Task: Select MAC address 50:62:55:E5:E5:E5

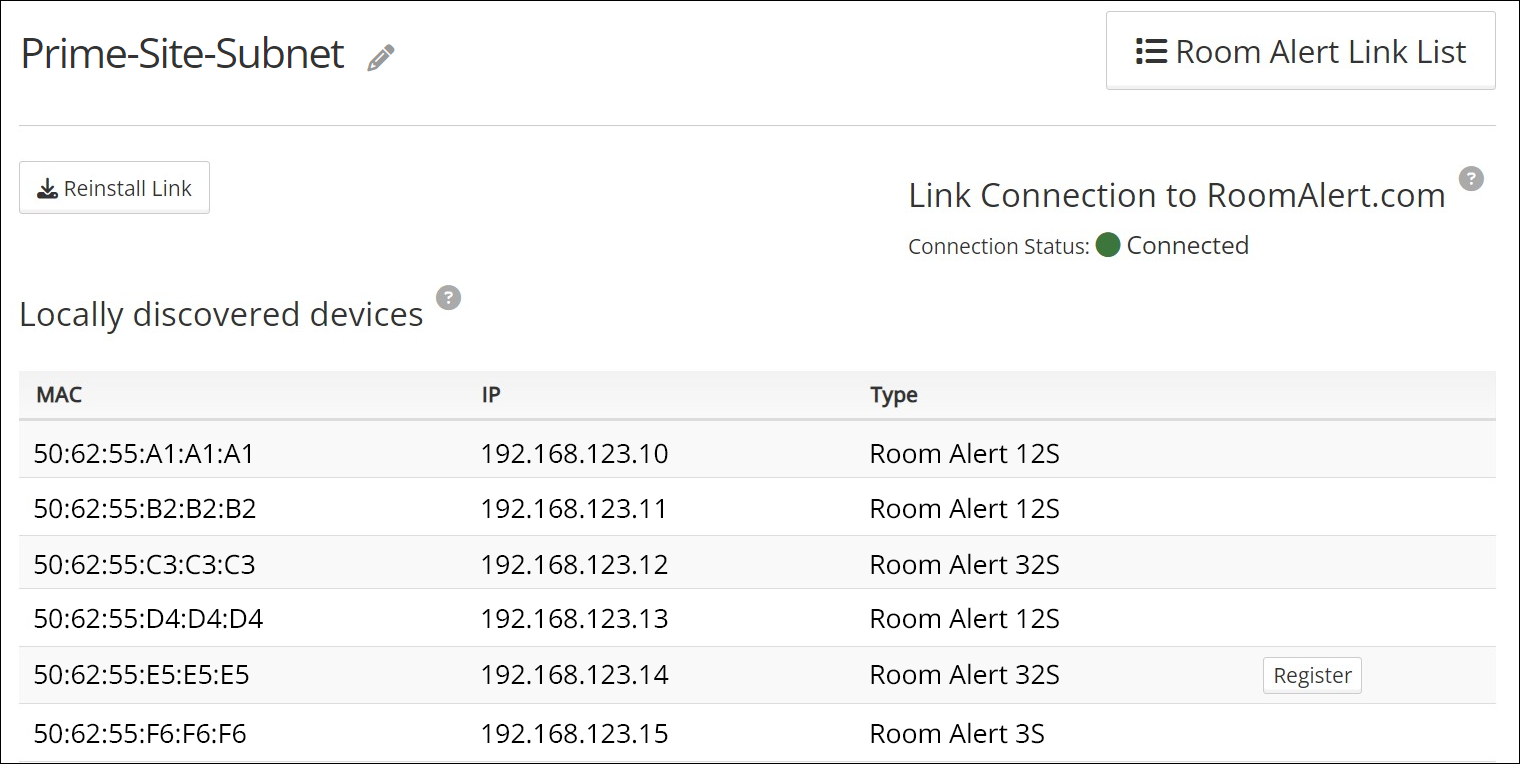Action: pos(141,675)
